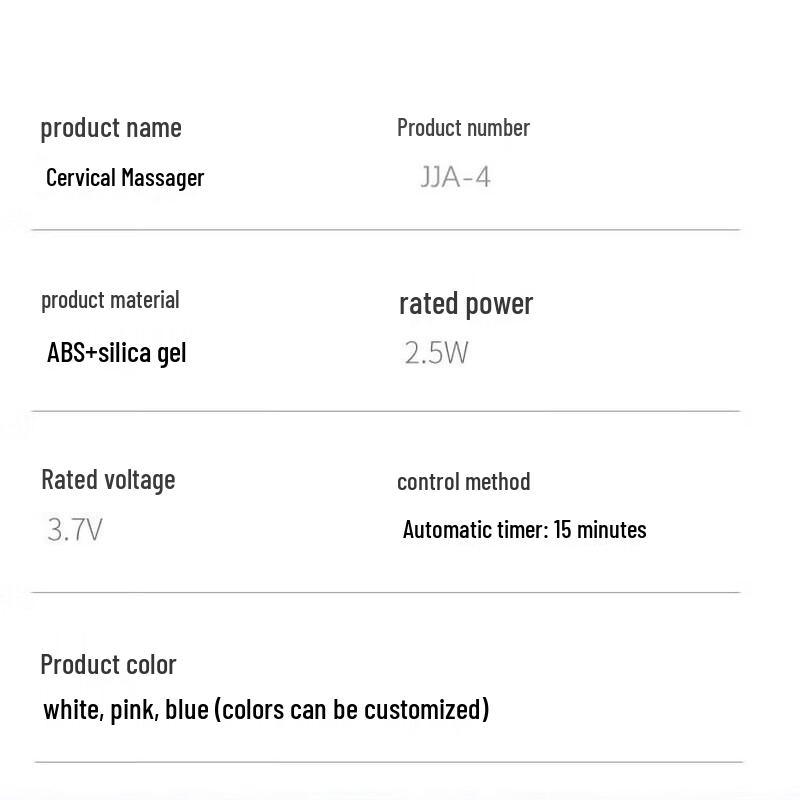Select "Automatic timer: 15 minutes" text

[x=524, y=529]
